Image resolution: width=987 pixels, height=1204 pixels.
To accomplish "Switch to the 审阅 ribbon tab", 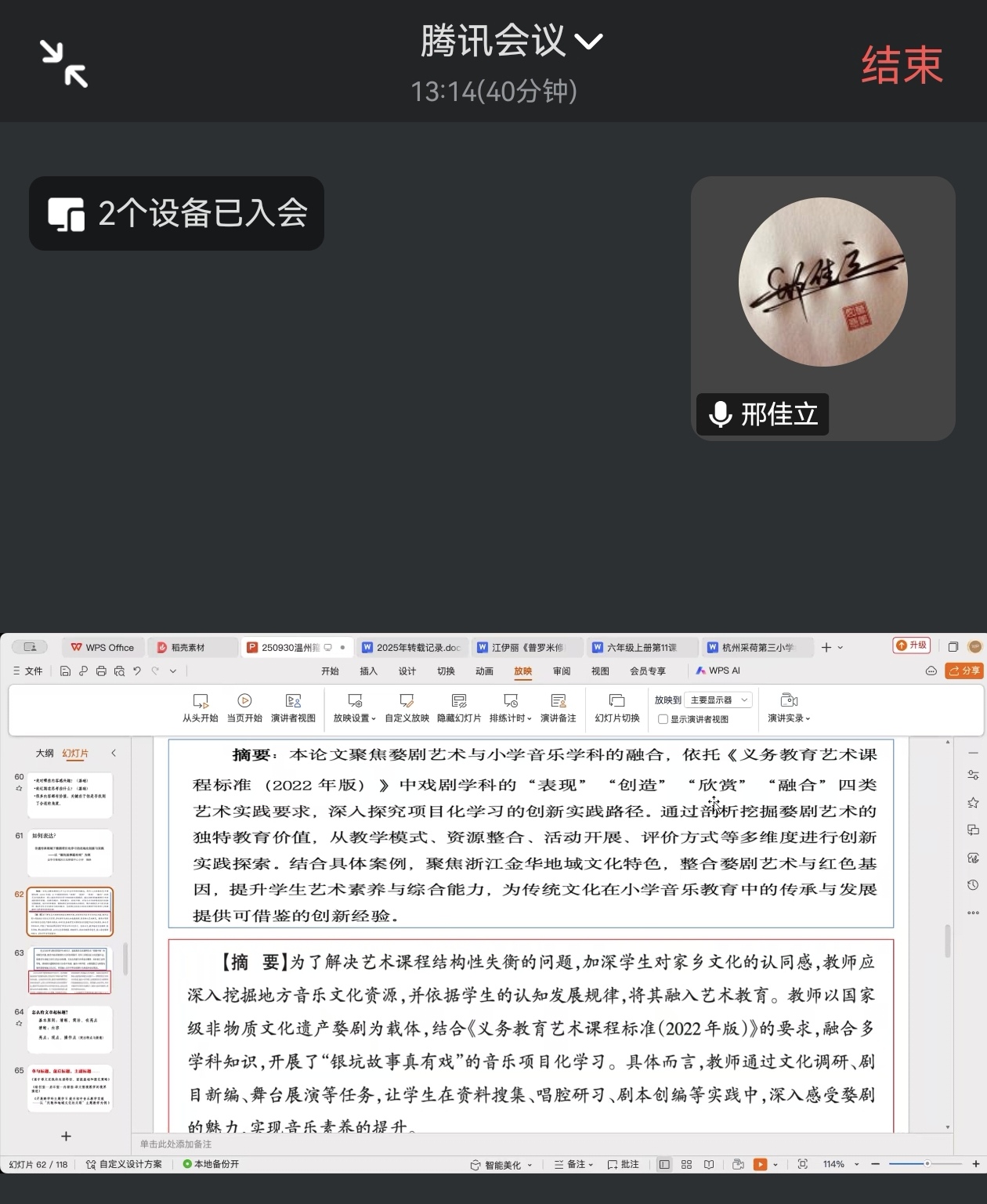I will pos(562,671).
